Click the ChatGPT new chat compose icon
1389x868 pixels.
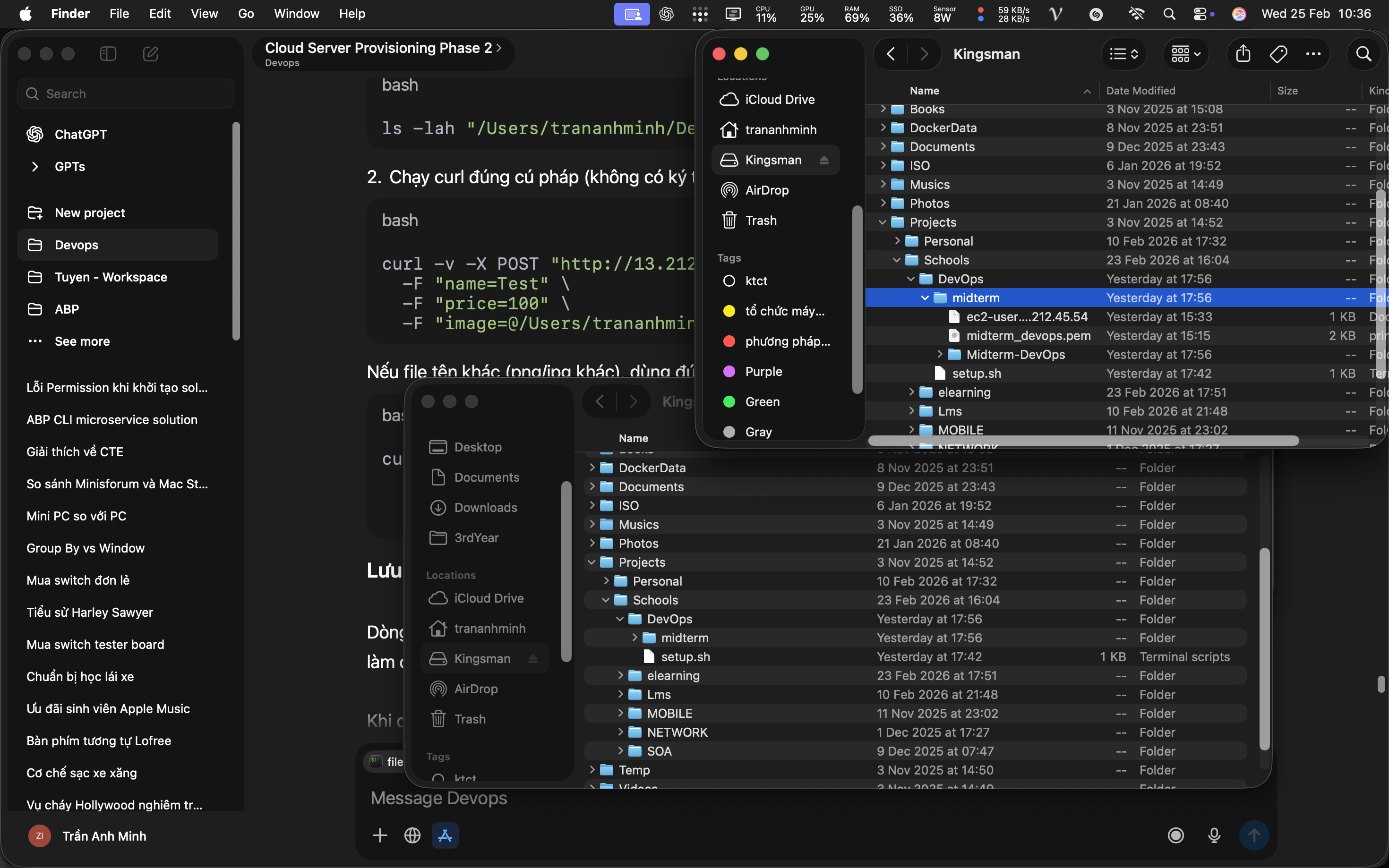[x=150, y=54]
